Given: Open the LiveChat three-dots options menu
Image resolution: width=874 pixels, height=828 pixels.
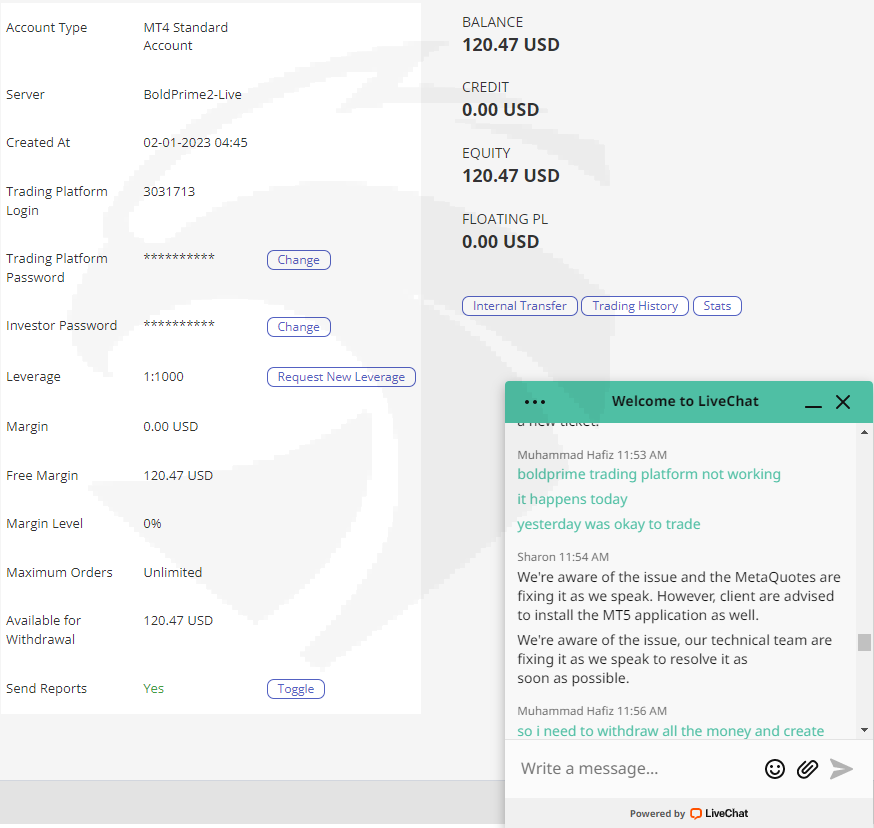Looking at the screenshot, I should pyautogui.click(x=535, y=402).
